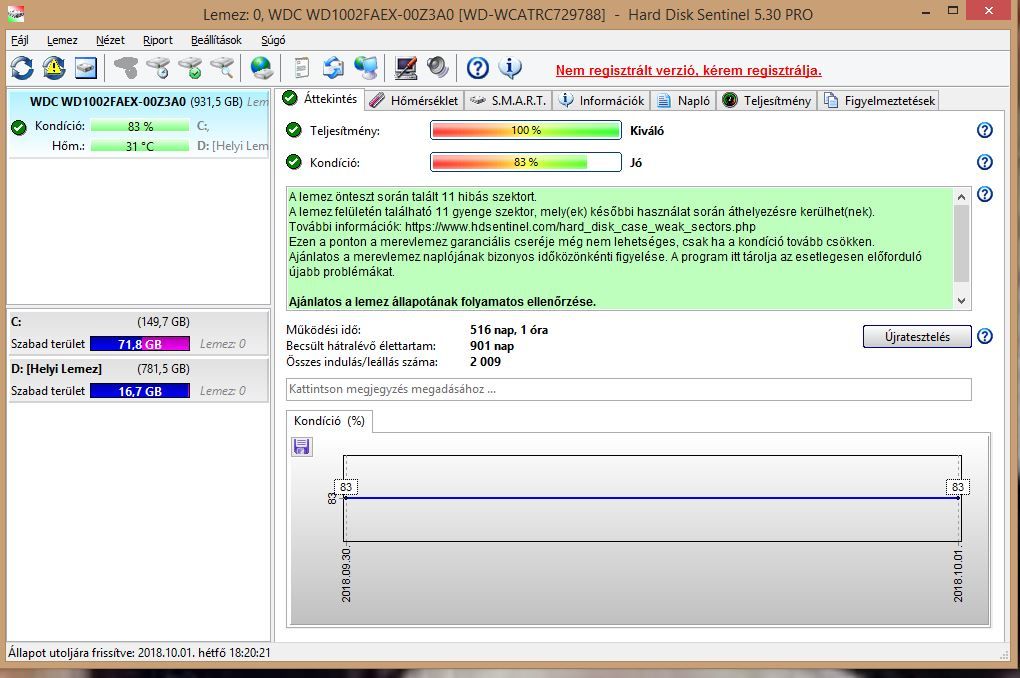
Task: Click the refresh icon with yellow warning triangle
Action: tap(54, 68)
